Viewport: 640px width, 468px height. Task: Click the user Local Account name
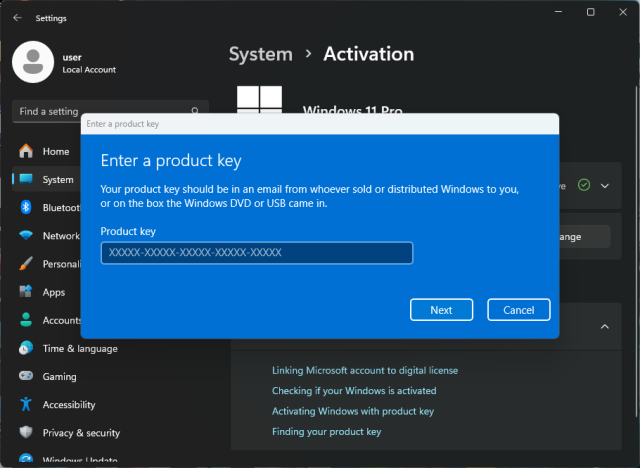[89, 70]
